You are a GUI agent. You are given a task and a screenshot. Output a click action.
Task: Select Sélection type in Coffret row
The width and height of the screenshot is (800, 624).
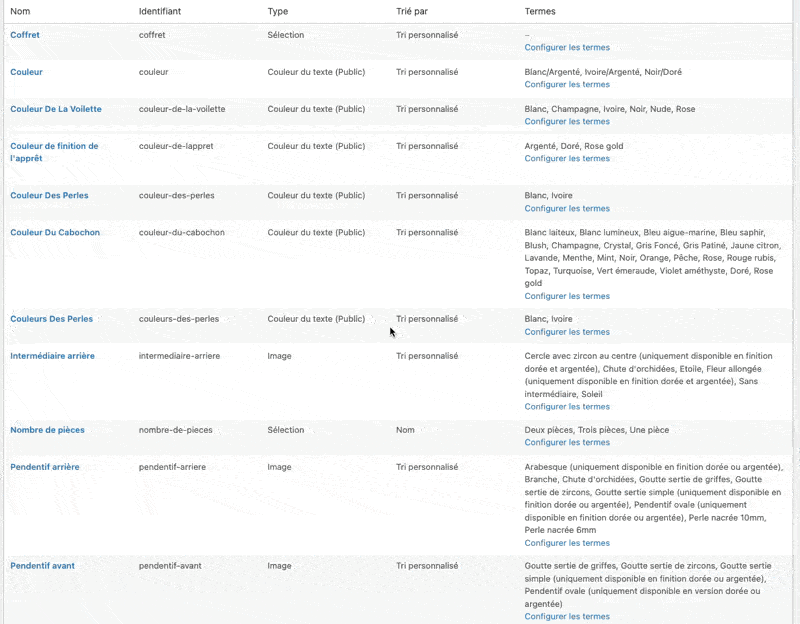(x=286, y=35)
